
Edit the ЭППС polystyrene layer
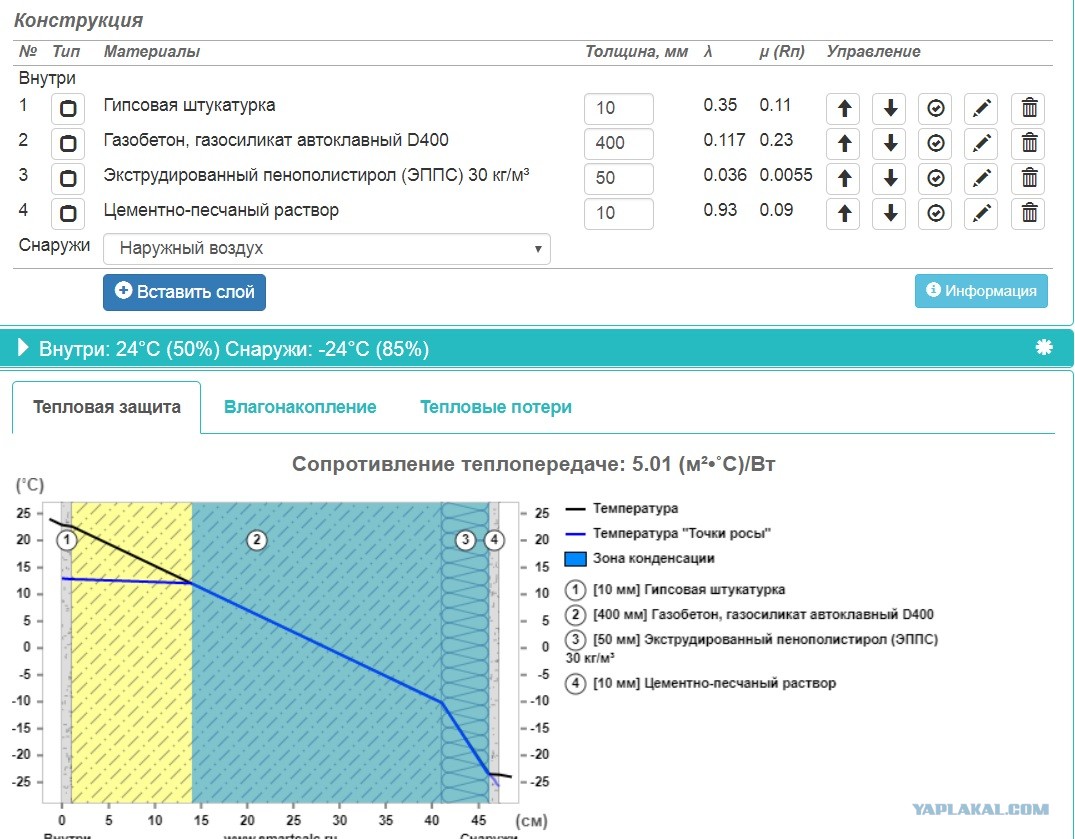pos(981,178)
